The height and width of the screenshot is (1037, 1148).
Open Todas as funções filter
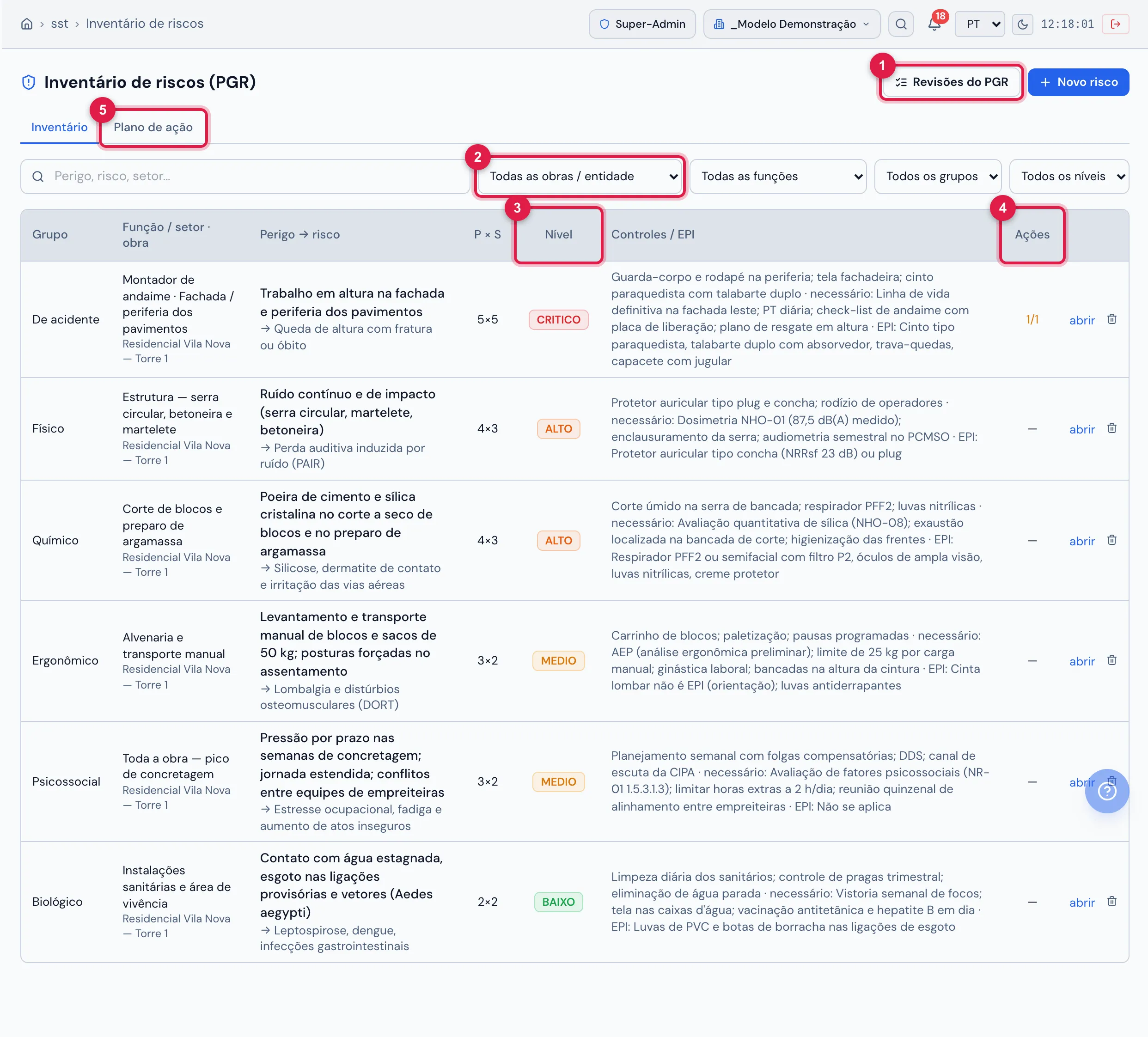click(778, 177)
